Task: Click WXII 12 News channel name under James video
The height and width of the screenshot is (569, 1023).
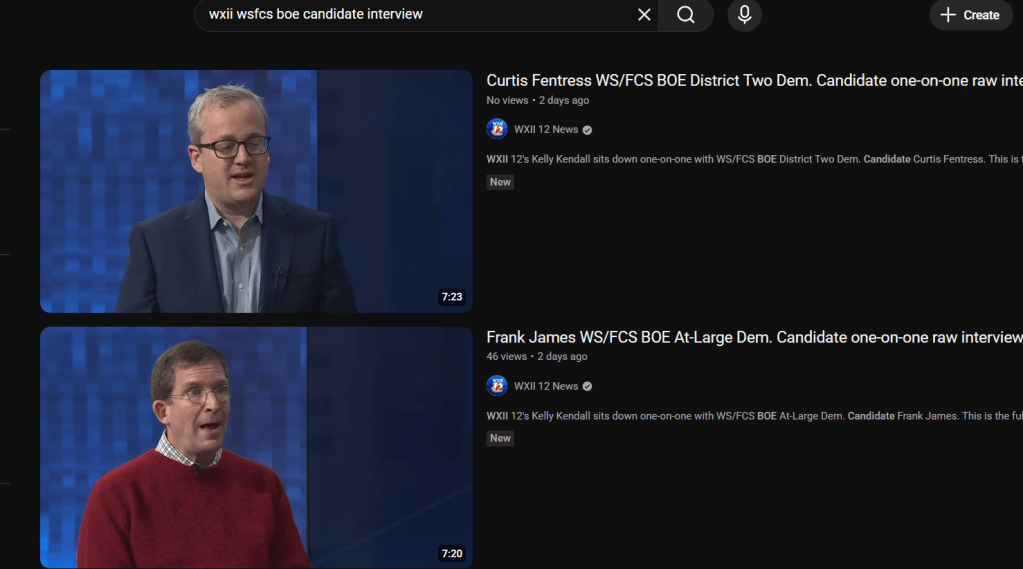Action: (546, 386)
